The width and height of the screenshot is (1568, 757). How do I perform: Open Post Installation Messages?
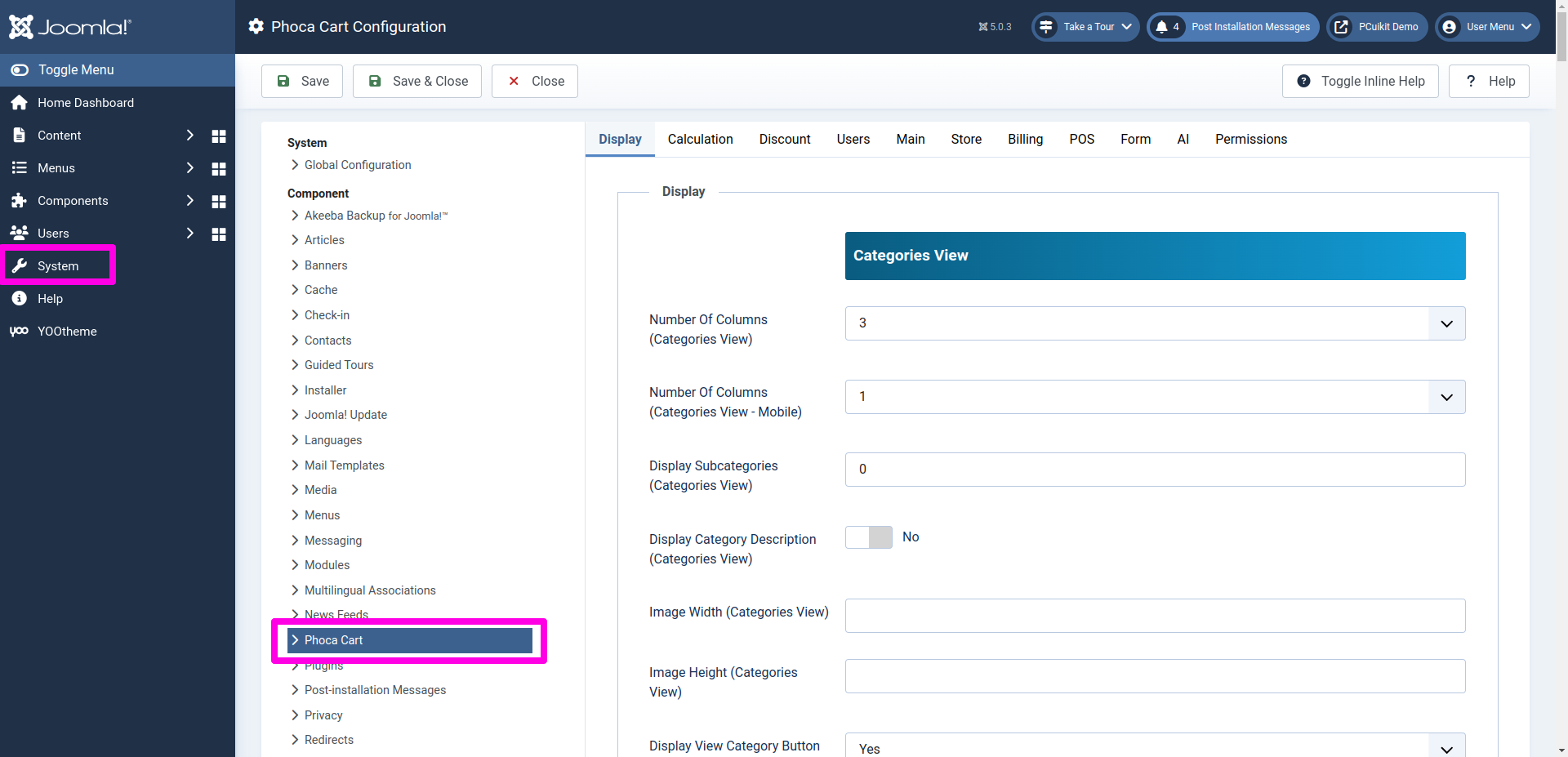pos(1233,27)
